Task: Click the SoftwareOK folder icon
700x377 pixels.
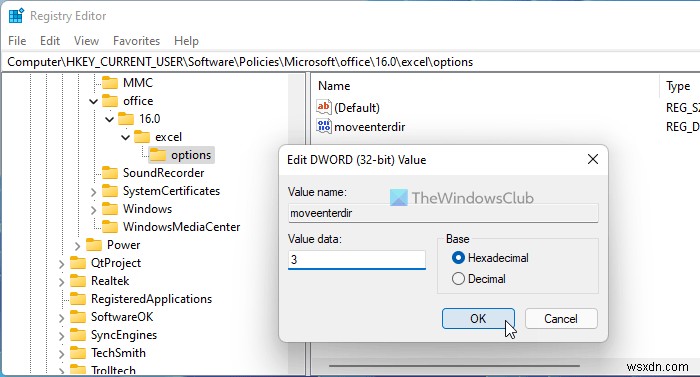Action: click(x=78, y=317)
